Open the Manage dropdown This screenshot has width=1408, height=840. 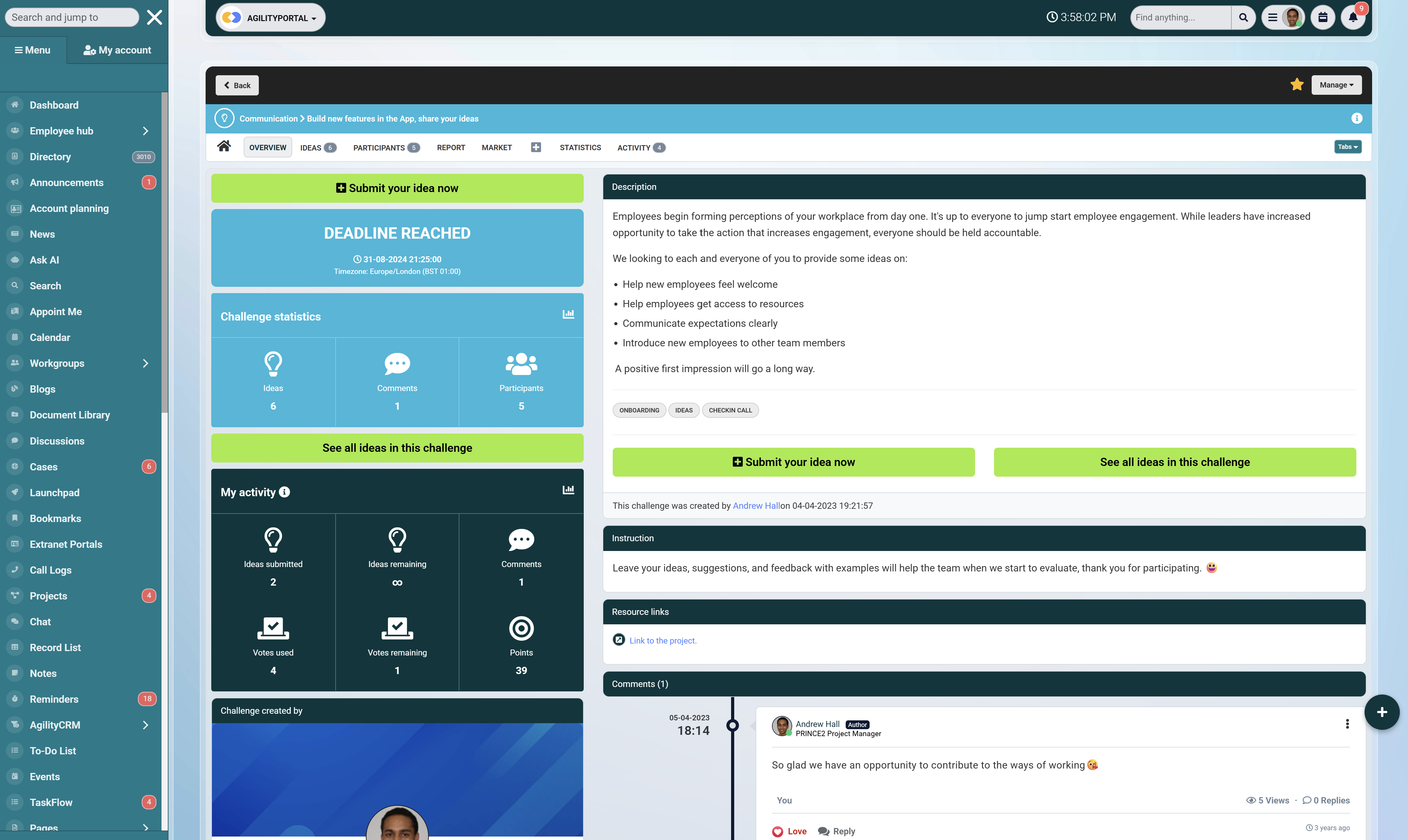pos(1336,85)
